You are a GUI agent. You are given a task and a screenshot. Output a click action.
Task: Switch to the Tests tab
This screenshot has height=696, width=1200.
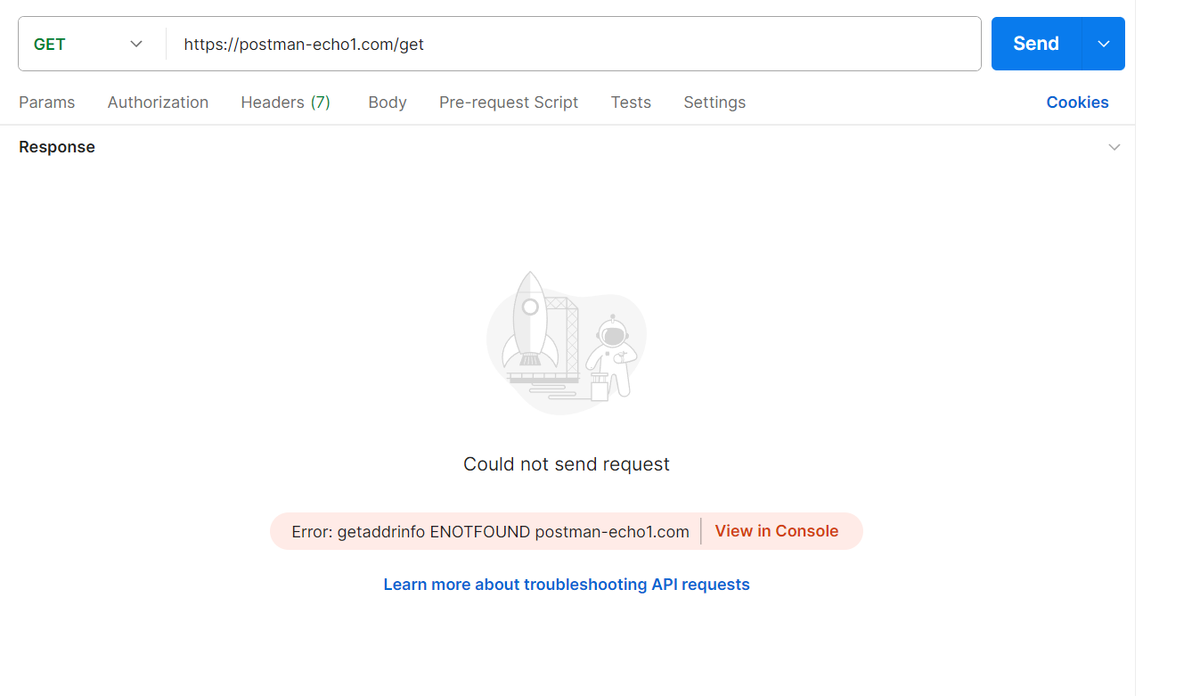(x=630, y=101)
